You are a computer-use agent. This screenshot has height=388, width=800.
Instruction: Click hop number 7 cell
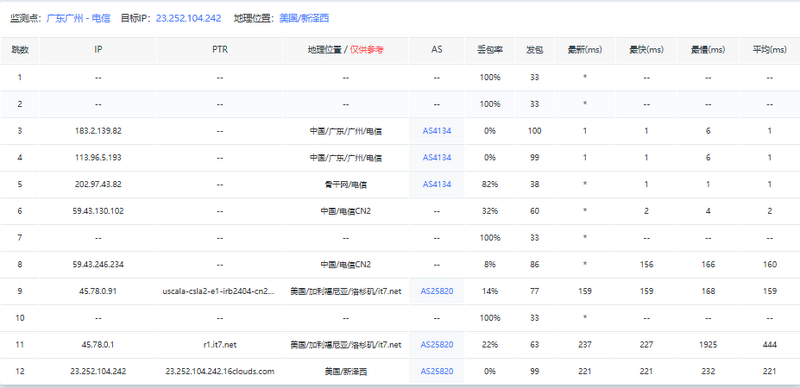20,237
